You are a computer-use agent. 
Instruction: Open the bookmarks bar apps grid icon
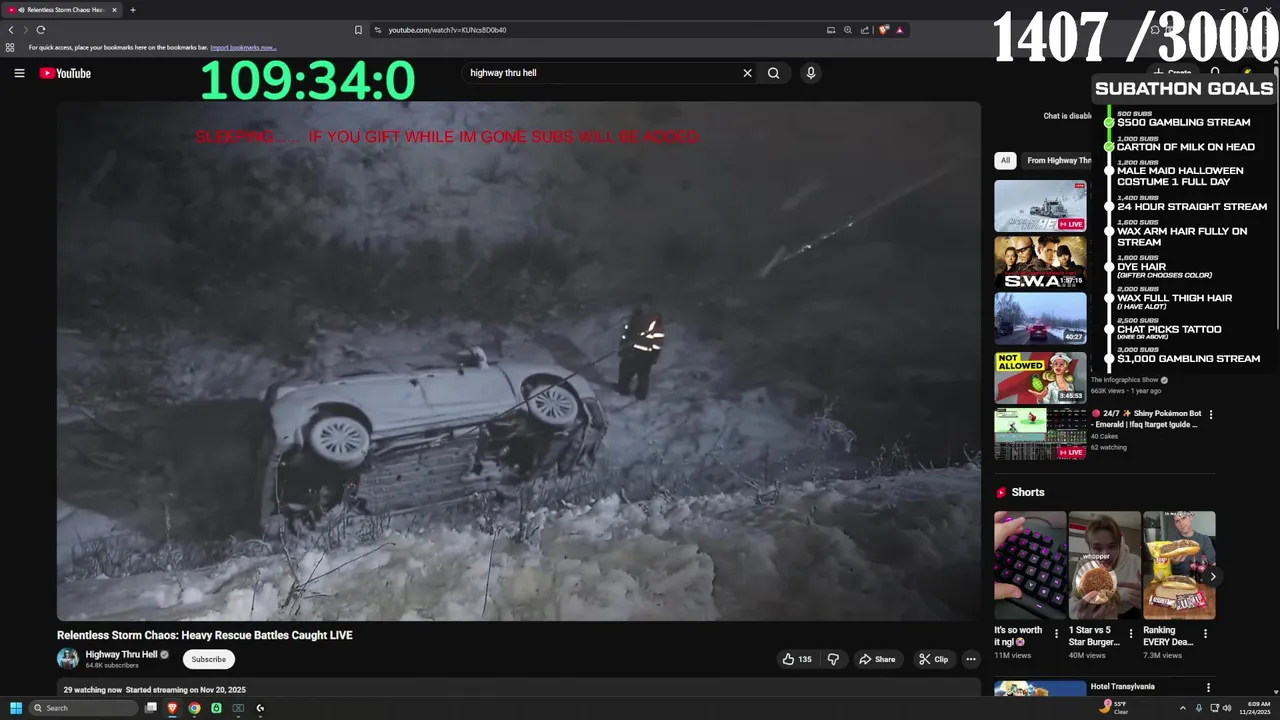point(10,47)
